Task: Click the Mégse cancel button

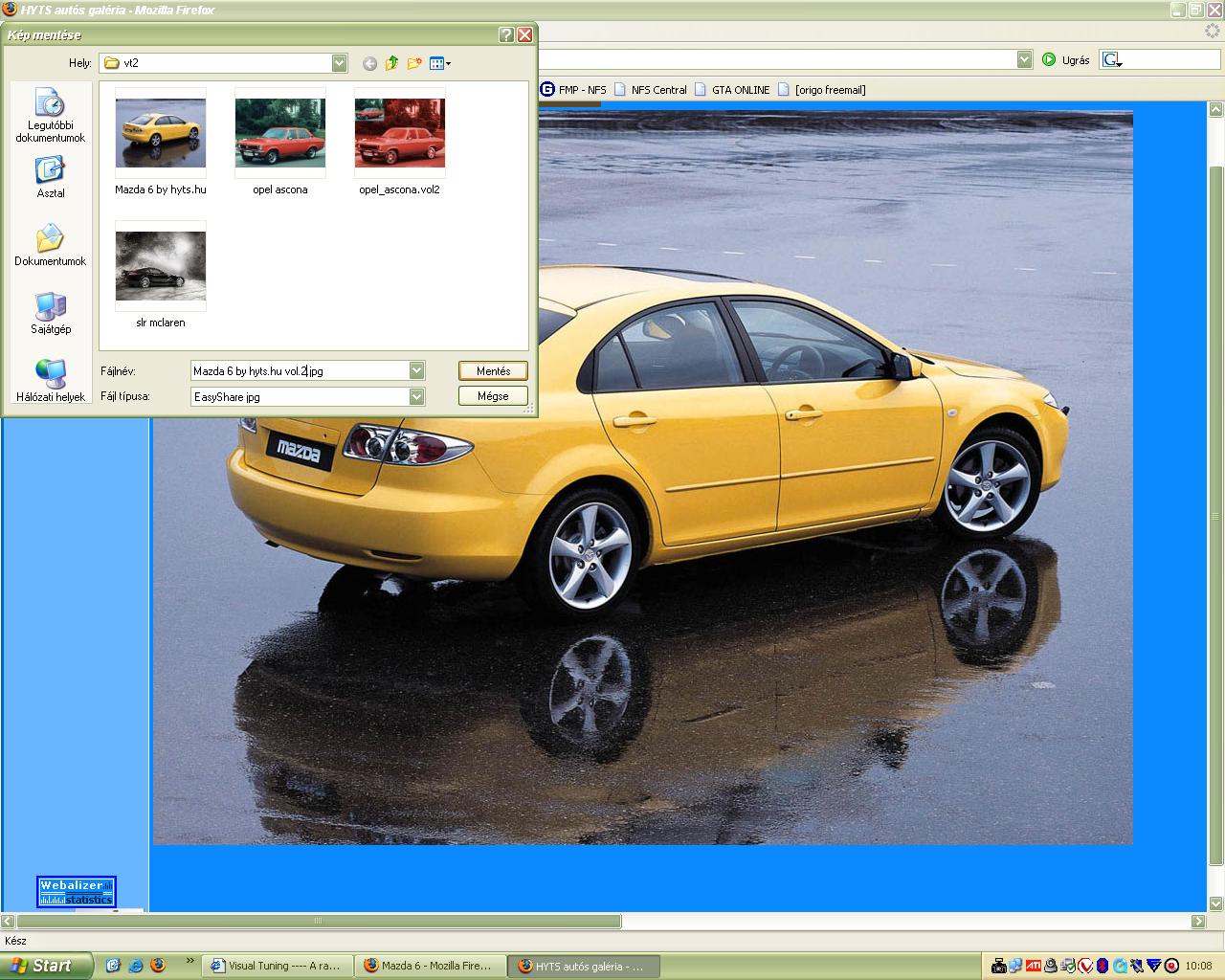Action: pos(494,396)
